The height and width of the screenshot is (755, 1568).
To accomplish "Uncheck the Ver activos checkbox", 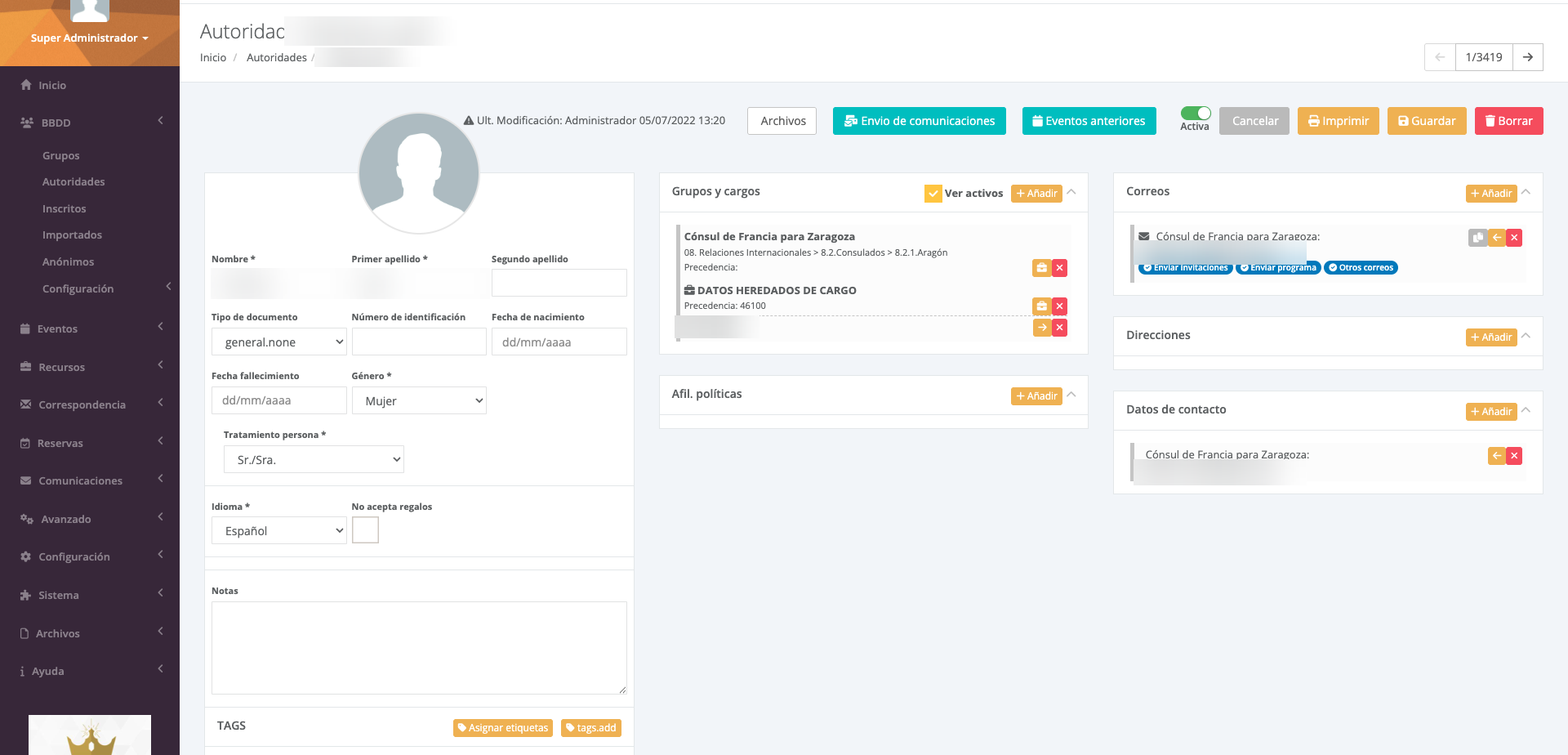I will point(933,194).
